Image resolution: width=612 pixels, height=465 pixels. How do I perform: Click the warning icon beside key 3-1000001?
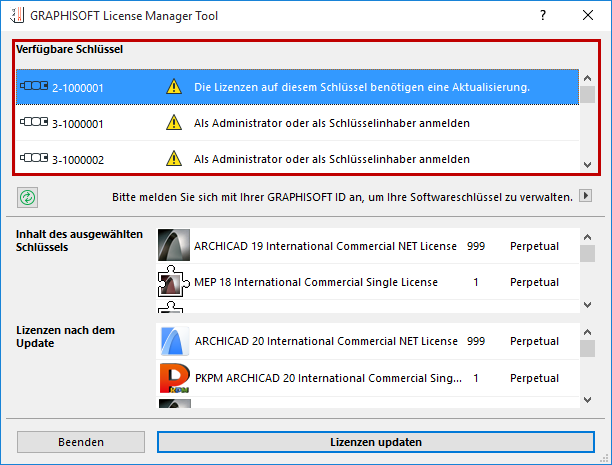point(174,123)
